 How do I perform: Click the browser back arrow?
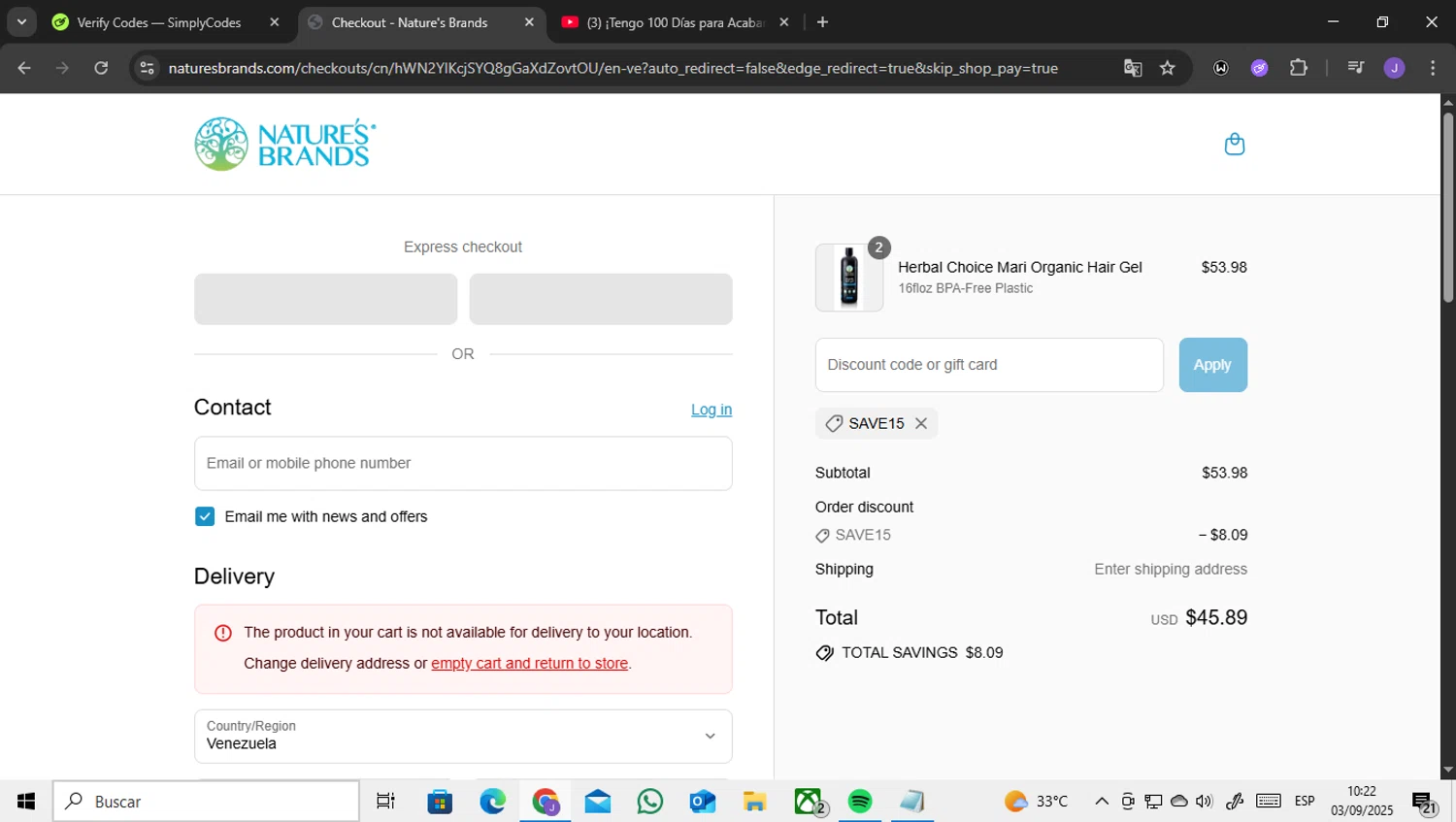coord(24,68)
